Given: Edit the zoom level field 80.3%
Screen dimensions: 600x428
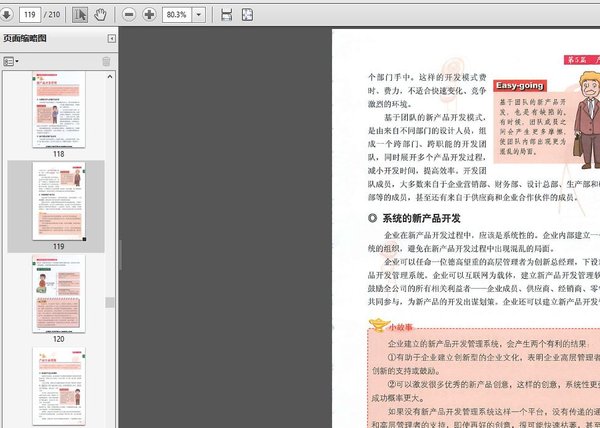Looking at the screenshot, I should [x=177, y=15].
